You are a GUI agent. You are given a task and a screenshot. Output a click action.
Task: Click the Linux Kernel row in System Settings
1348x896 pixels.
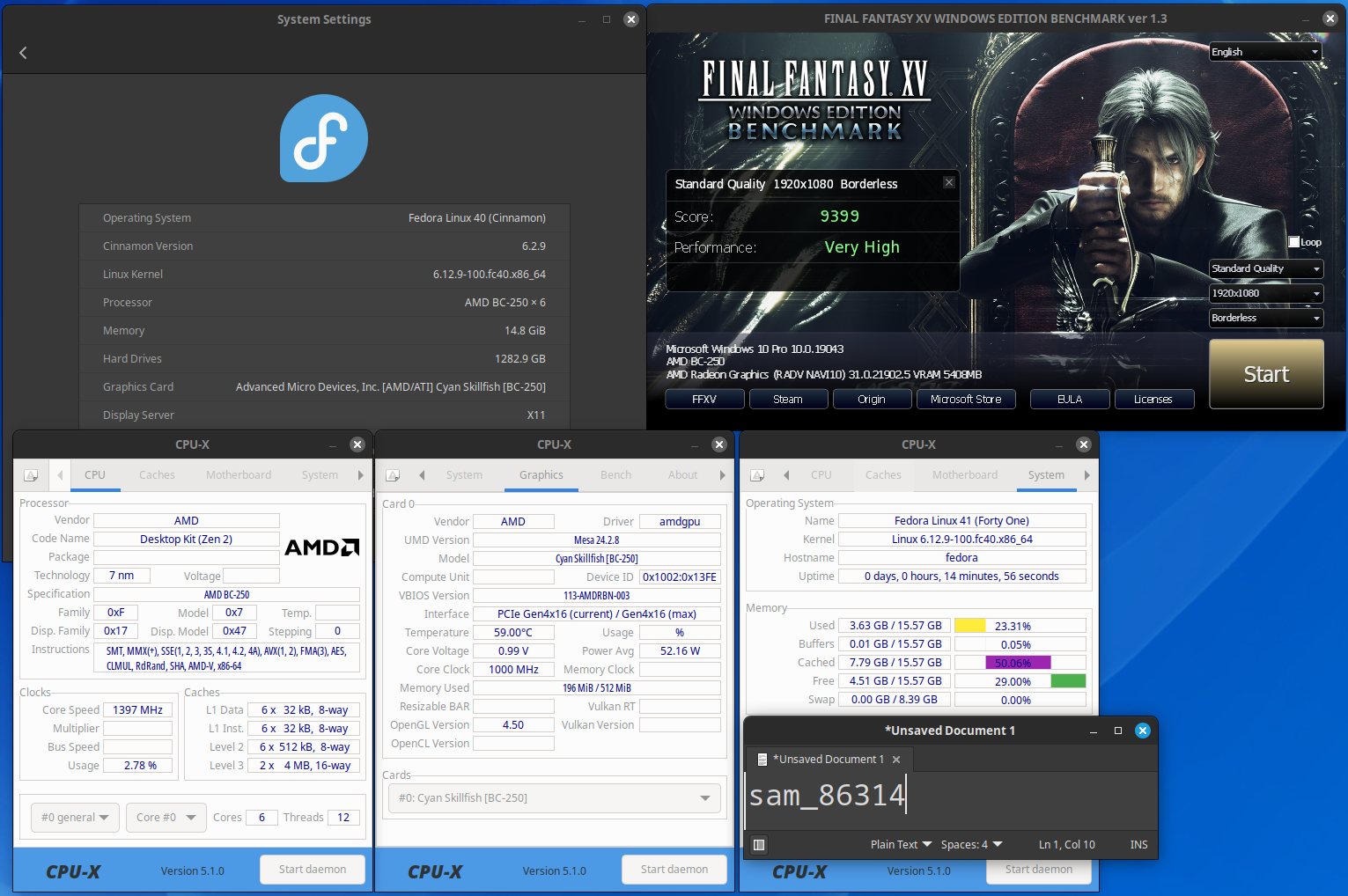[x=324, y=275]
